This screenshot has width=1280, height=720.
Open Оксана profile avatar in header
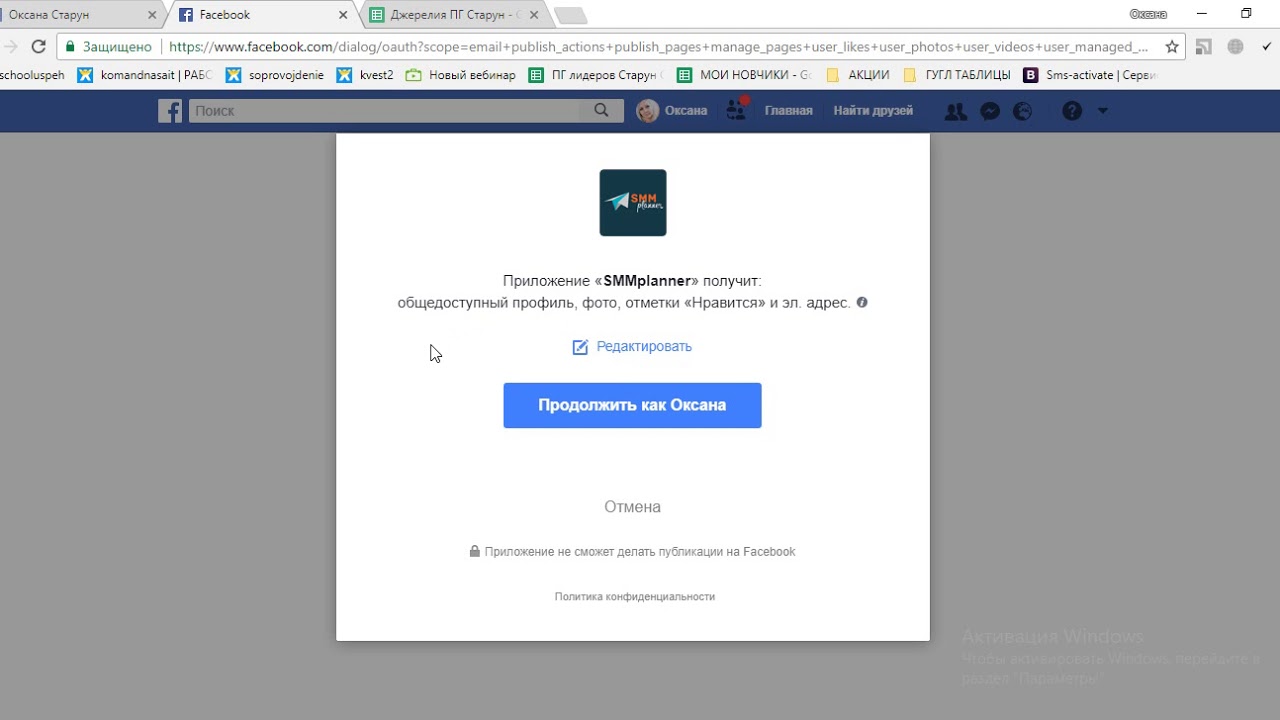(648, 111)
